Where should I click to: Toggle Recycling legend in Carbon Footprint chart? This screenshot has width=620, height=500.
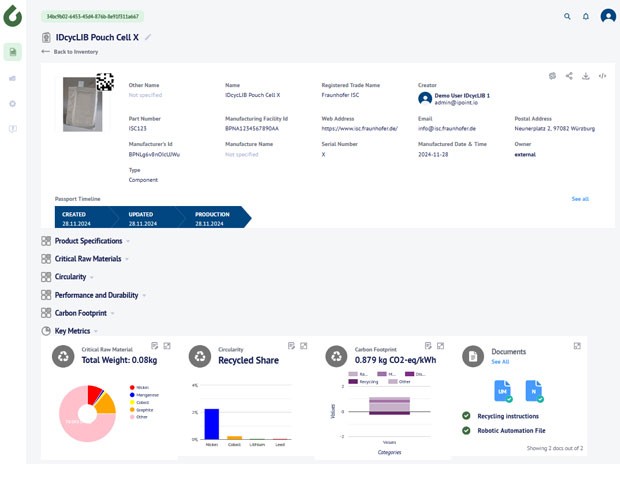363,382
